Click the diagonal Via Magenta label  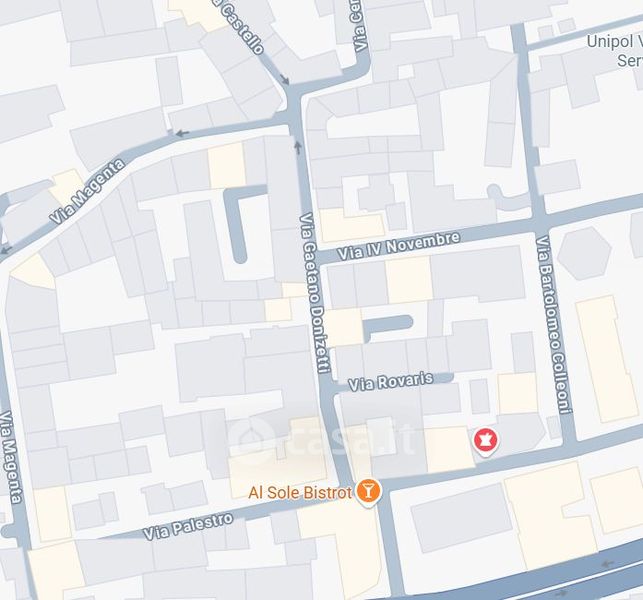(87, 191)
